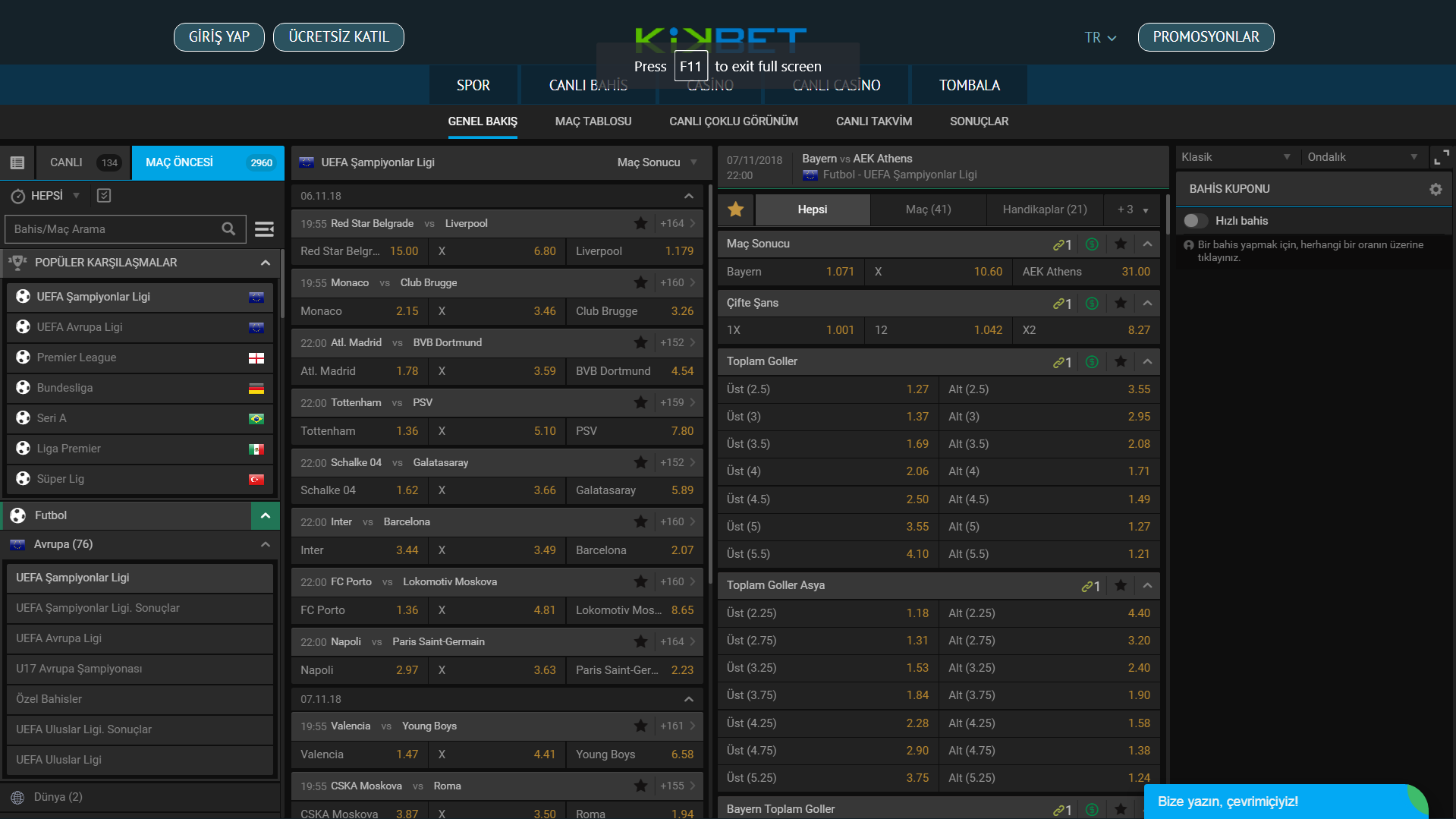Image resolution: width=1456 pixels, height=819 pixels.
Task: Favorite the Monaco vs Club Brugge match
Action: 641,282
